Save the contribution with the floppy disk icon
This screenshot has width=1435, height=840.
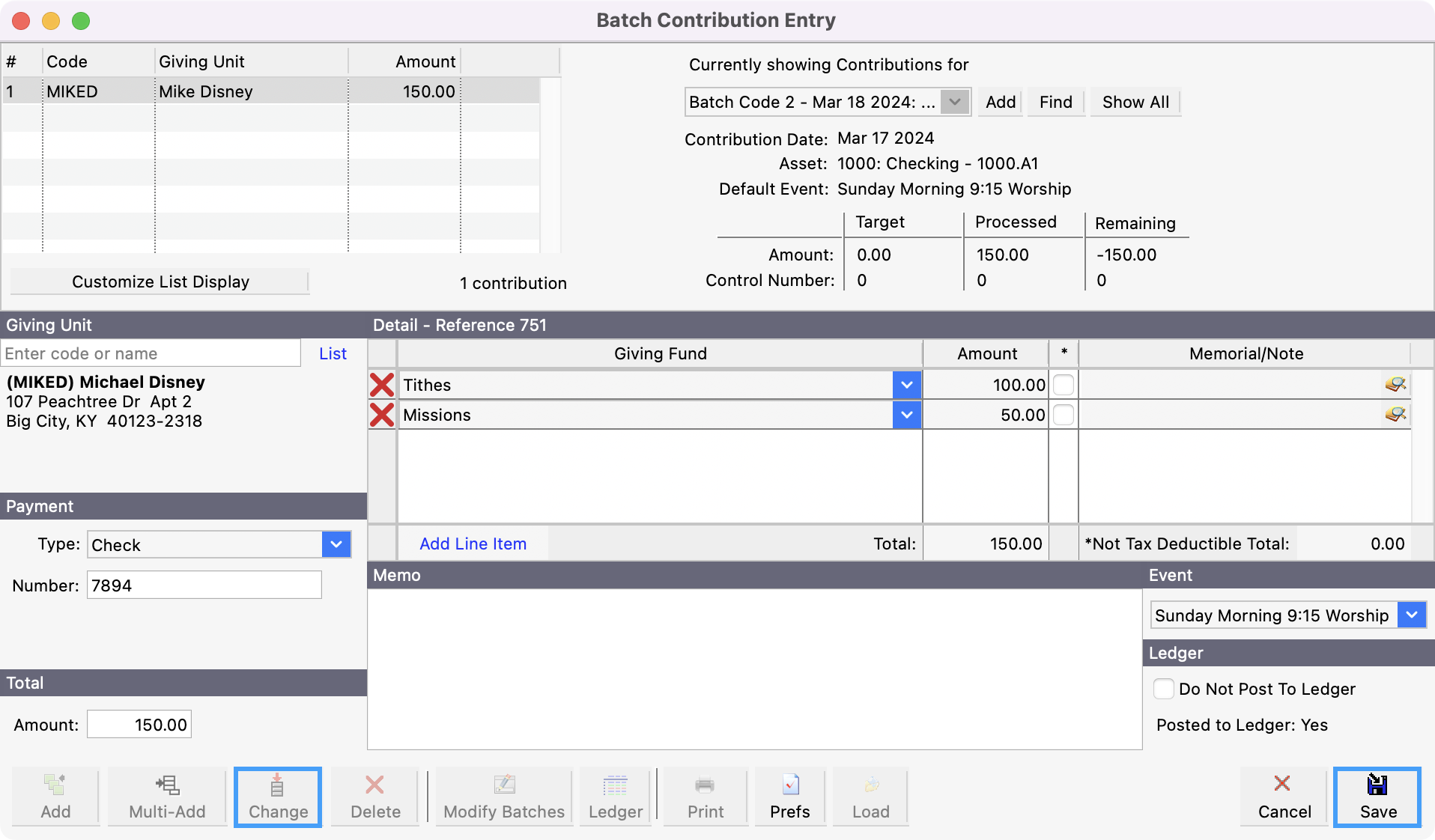pos(1377,796)
